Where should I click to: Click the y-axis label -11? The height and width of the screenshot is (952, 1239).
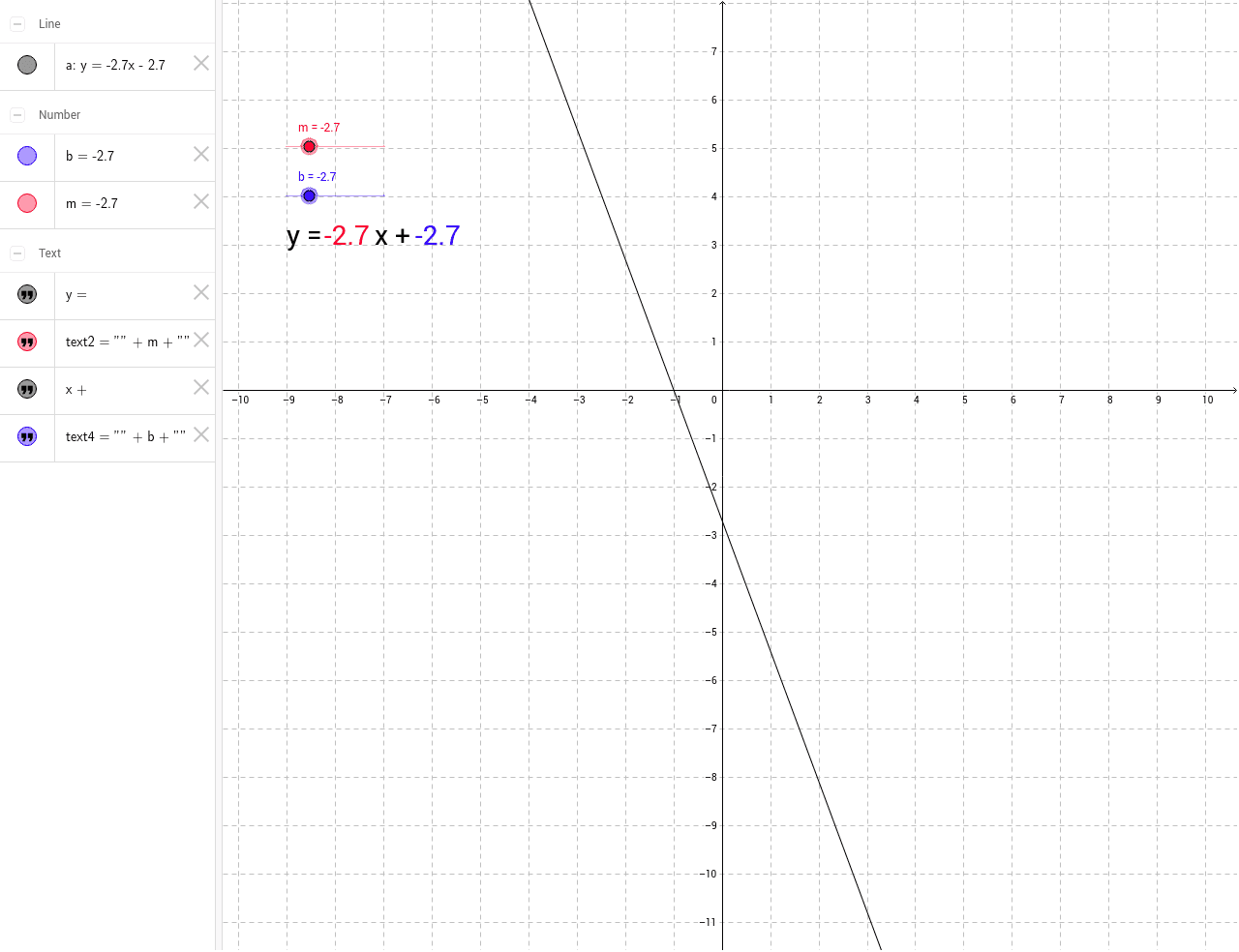tap(709, 922)
